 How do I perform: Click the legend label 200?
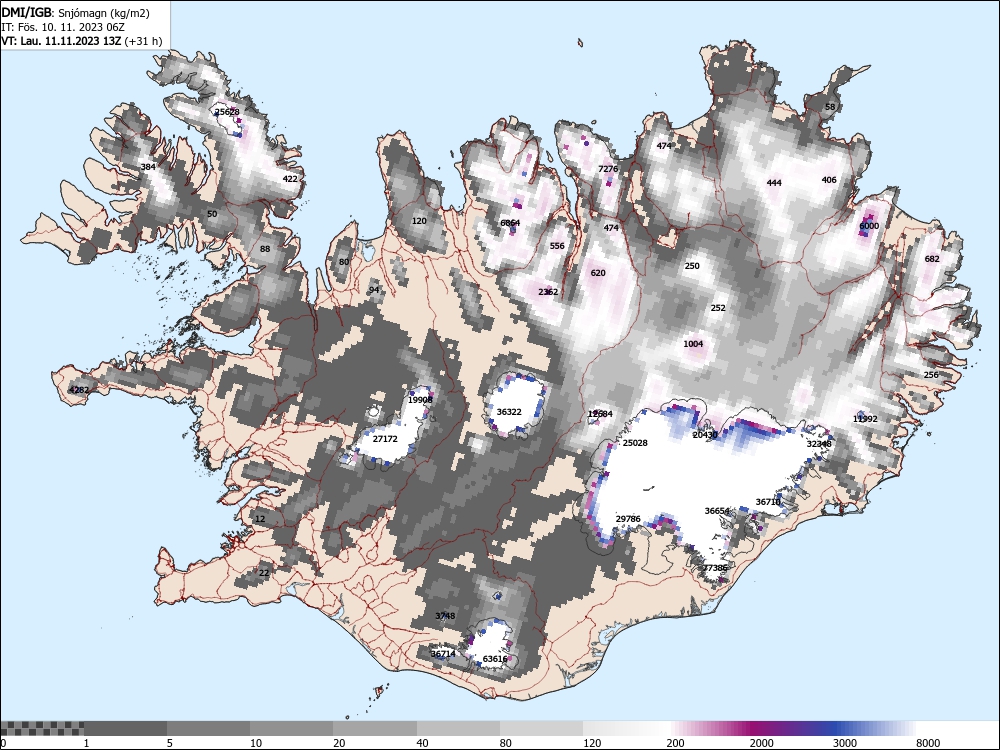click(675, 743)
